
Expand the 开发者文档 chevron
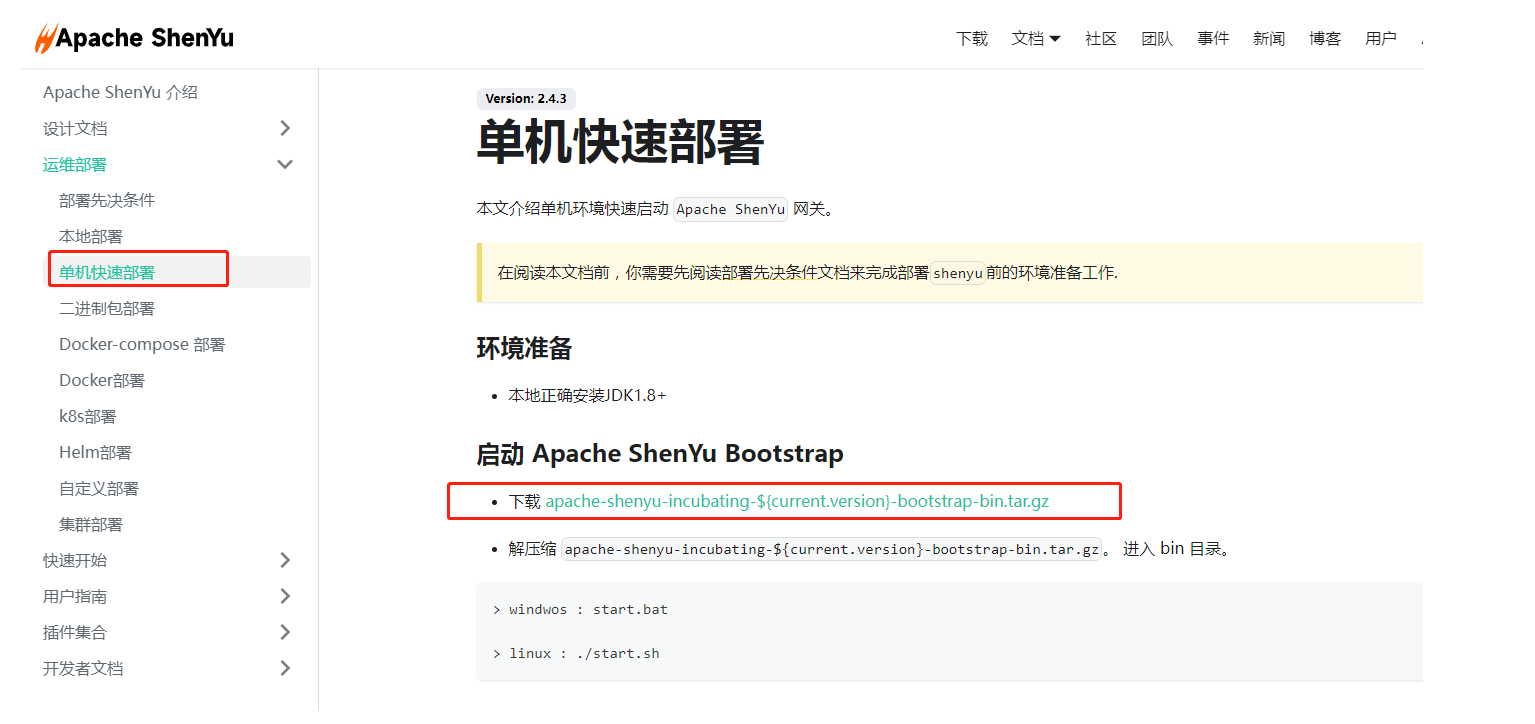coord(285,668)
